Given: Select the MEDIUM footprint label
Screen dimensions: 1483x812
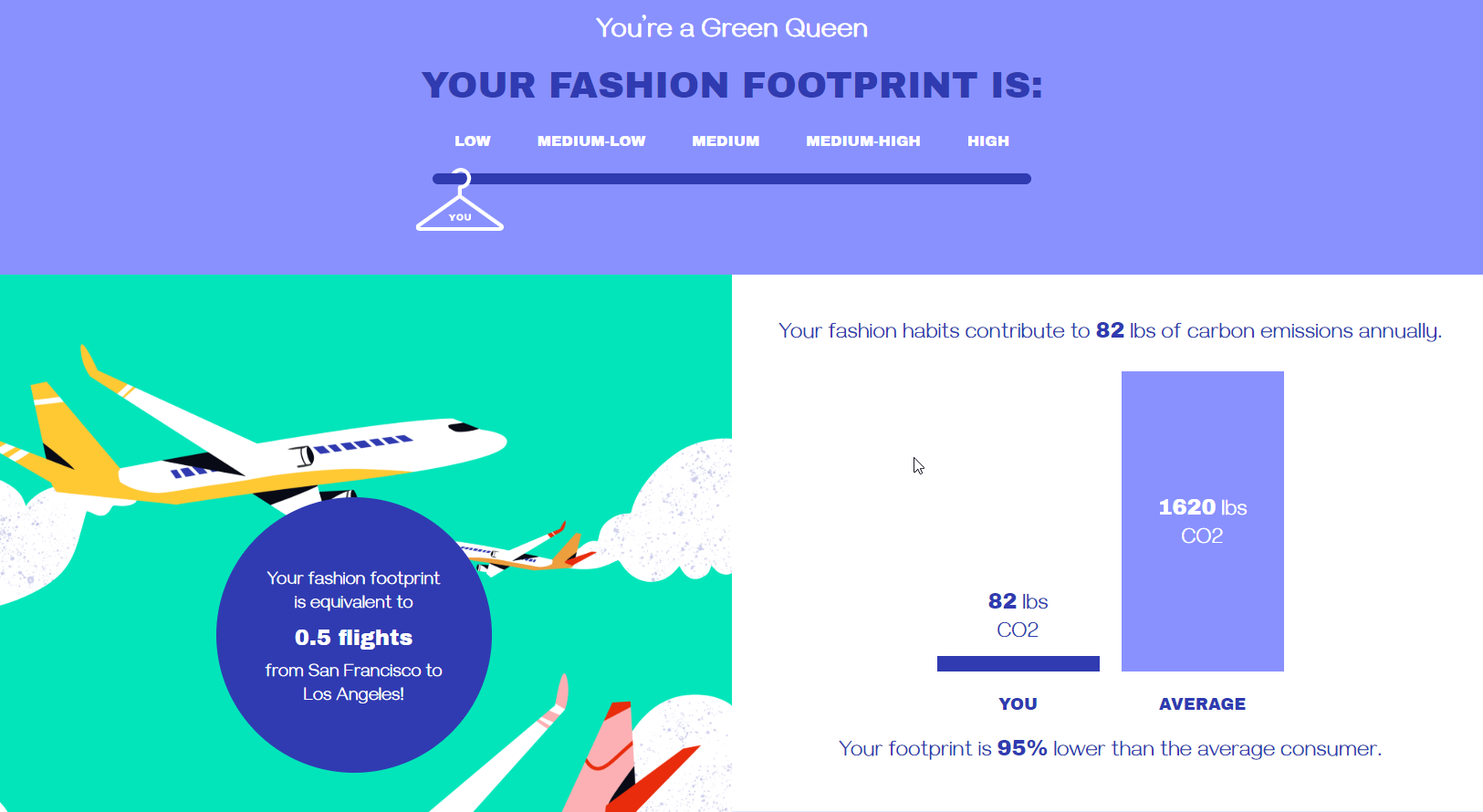Looking at the screenshot, I should [x=726, y=141].
